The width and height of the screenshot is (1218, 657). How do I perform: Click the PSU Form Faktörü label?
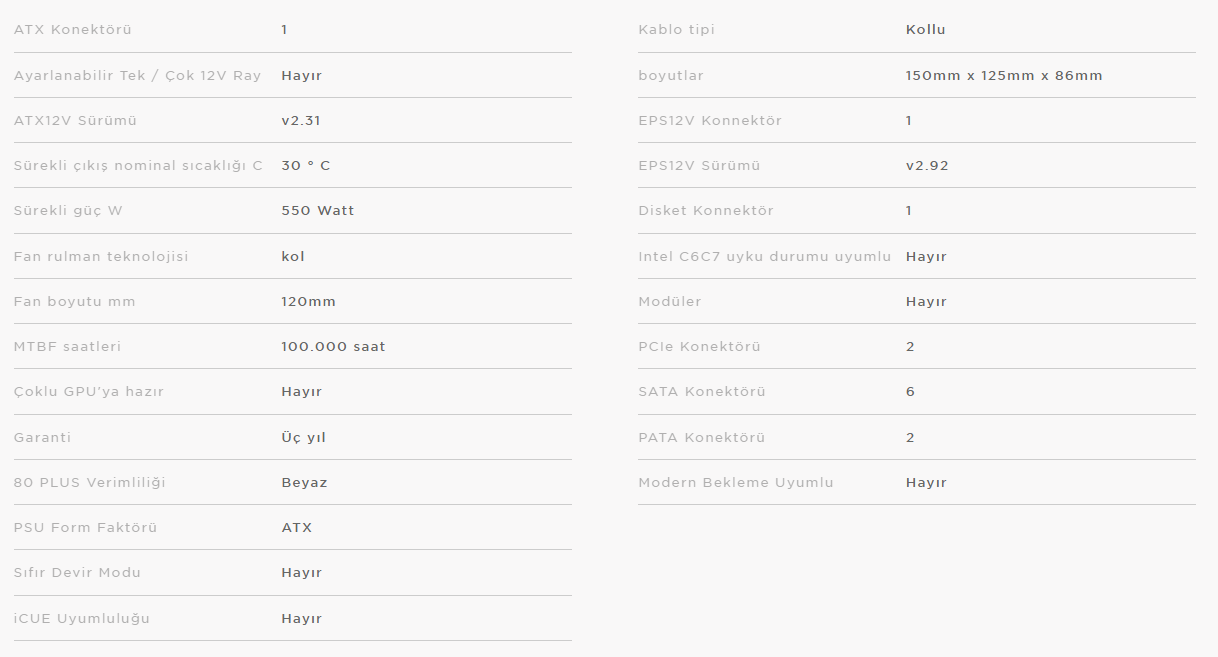click(x=86, y=528)
